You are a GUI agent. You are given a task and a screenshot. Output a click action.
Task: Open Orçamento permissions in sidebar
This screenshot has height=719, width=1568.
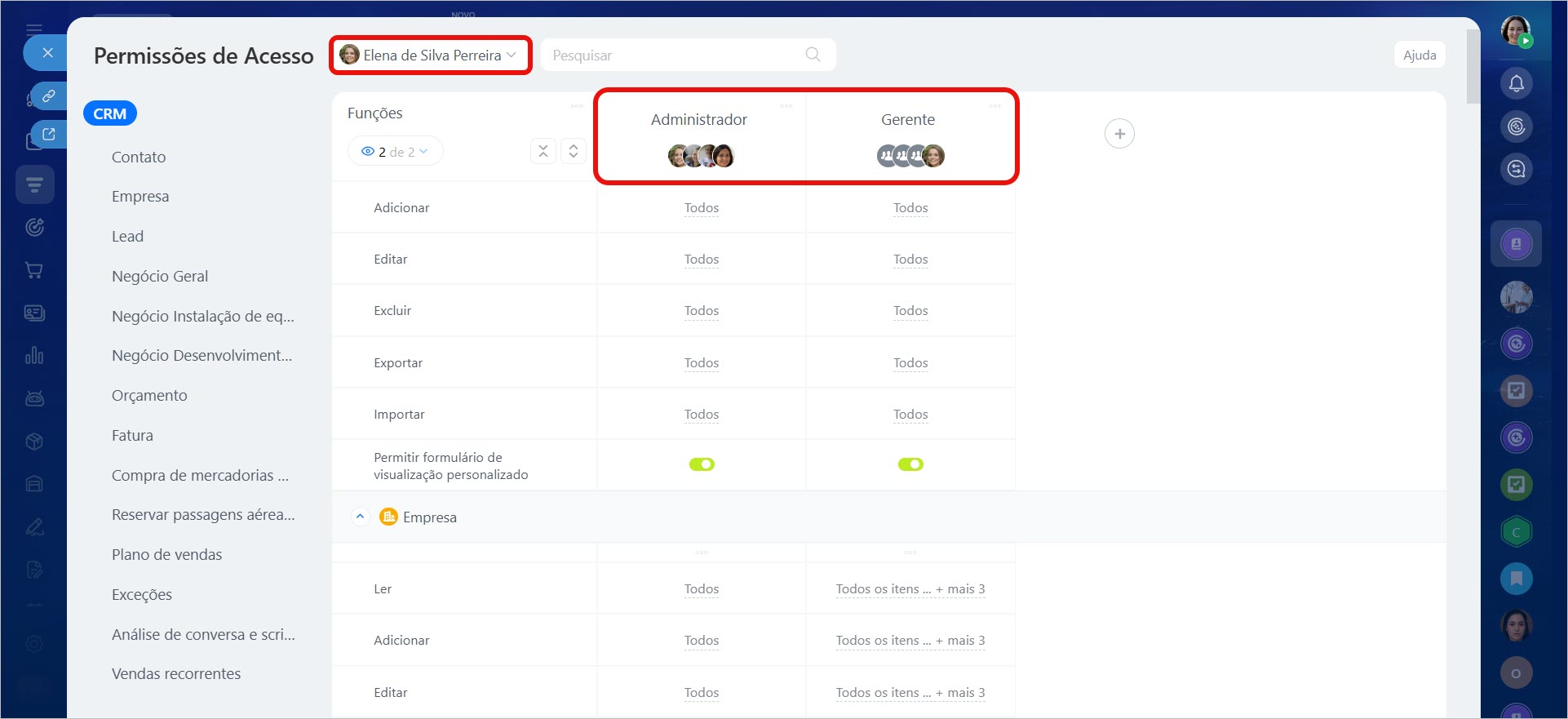pos(149,396)
